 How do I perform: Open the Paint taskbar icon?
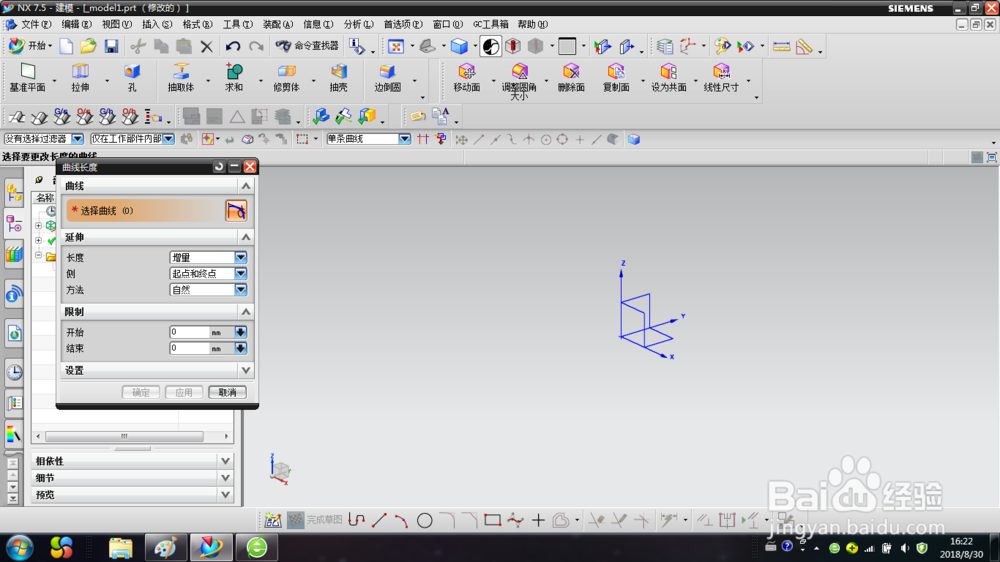click(165, 547)
